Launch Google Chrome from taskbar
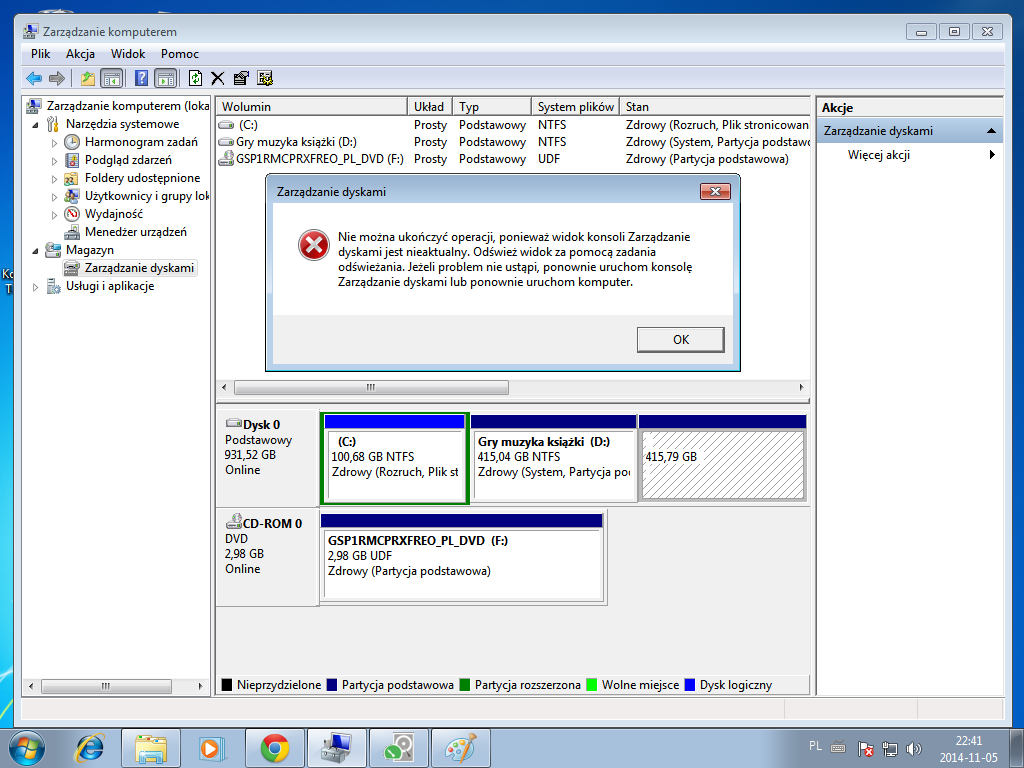The width and height of the screenshot is (1024, 768). click(x=274, y=748)
